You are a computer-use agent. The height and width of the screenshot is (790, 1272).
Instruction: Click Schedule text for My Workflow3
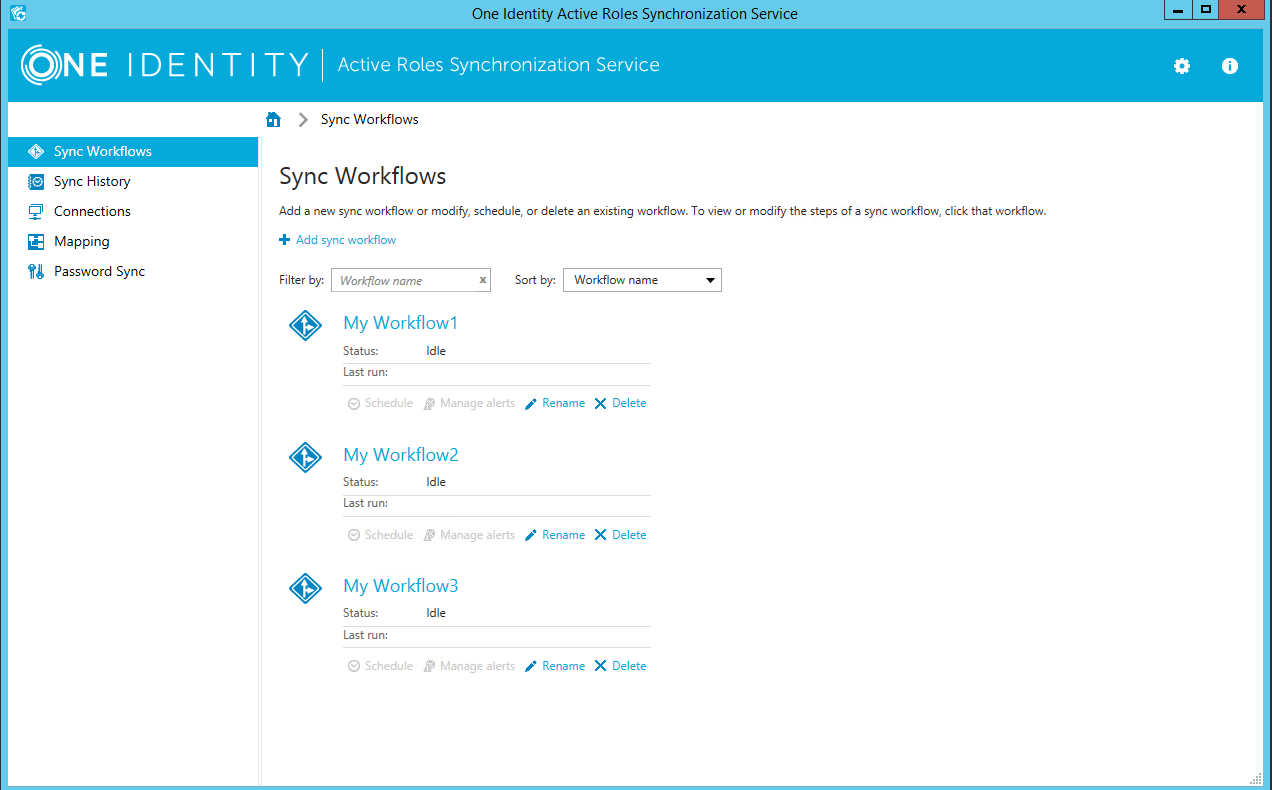coord(389,667)
